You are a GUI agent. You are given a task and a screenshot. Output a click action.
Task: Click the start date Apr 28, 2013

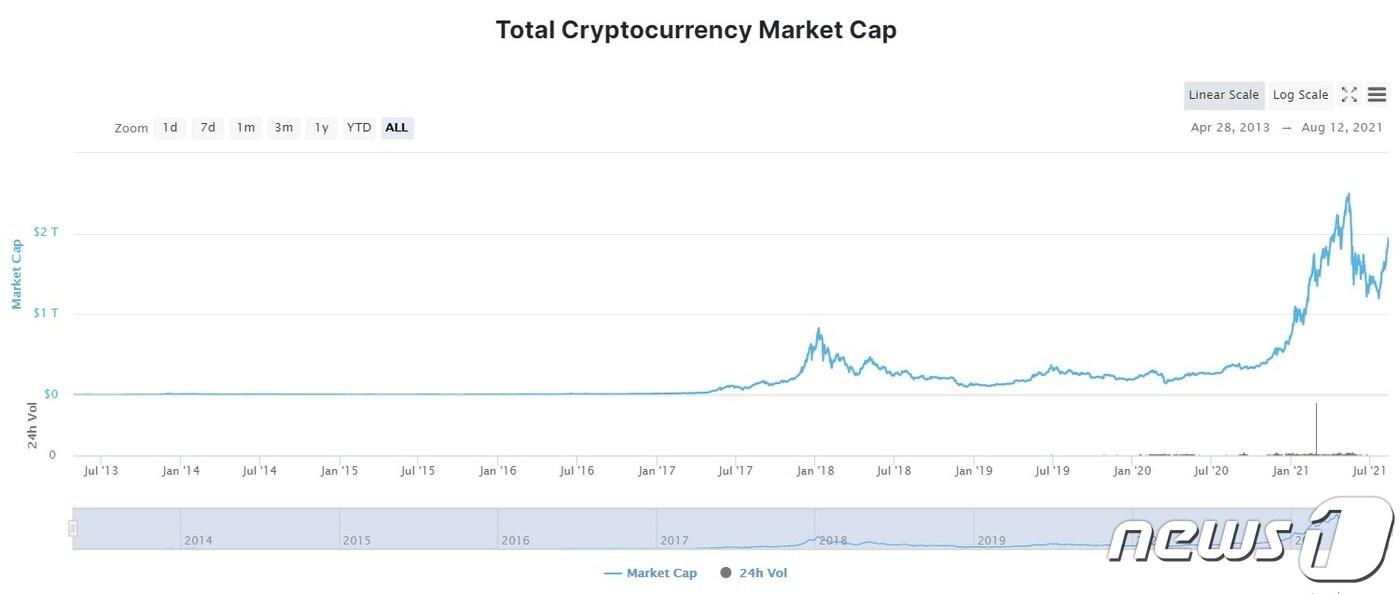[x=1230, y=127]
